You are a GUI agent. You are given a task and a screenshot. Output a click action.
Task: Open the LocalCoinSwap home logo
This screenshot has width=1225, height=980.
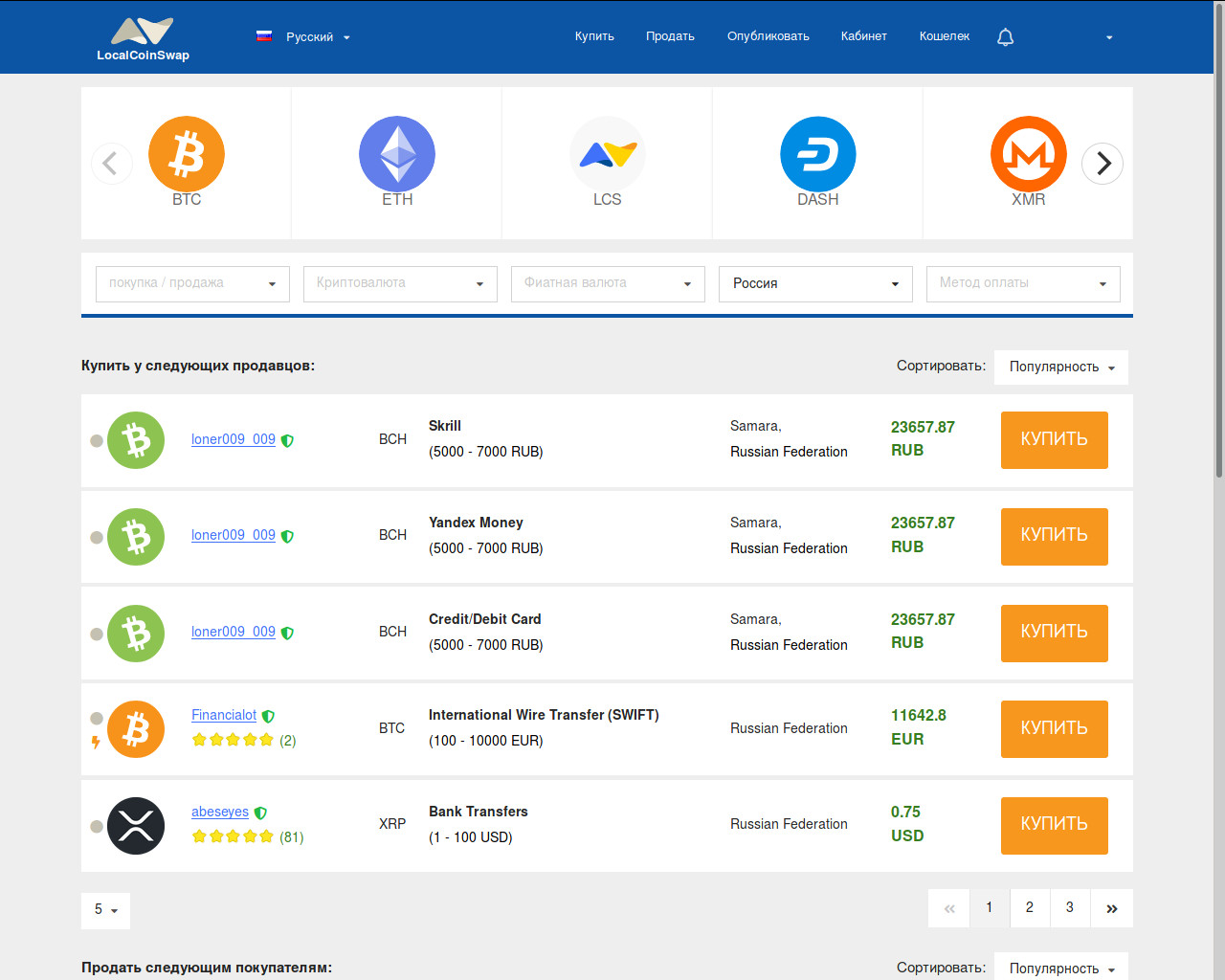tap(143, 39)
